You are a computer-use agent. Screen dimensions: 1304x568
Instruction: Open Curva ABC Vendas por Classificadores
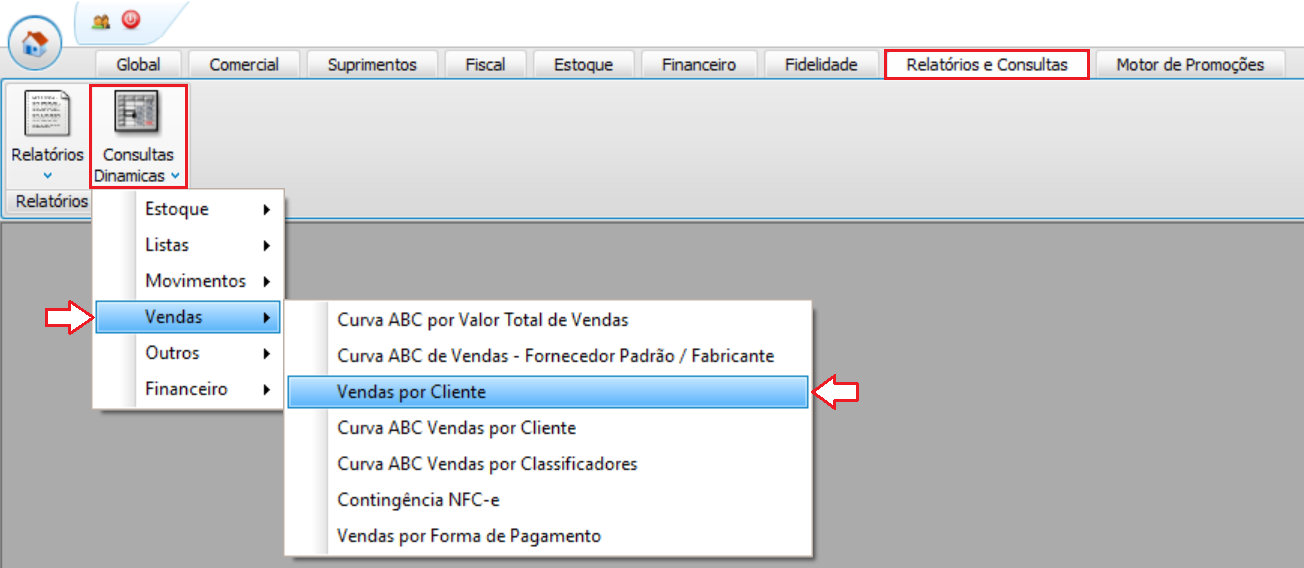547,464
